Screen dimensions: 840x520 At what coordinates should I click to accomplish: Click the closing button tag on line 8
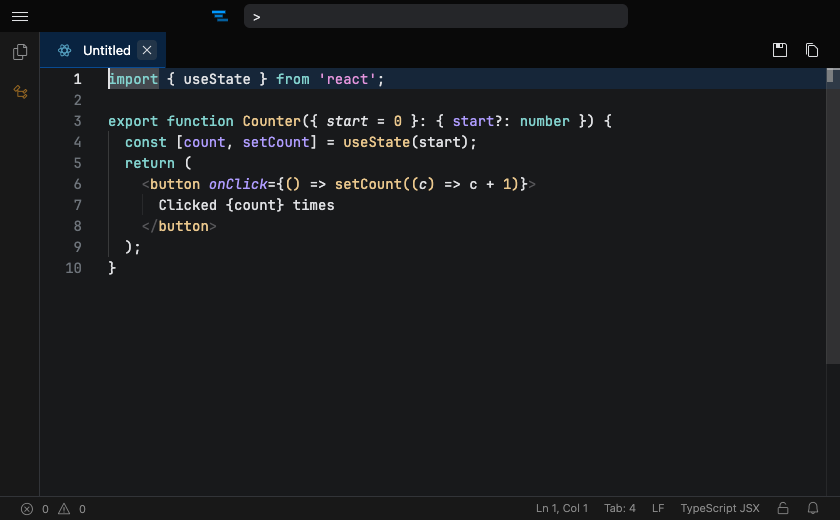pos(179,227)
